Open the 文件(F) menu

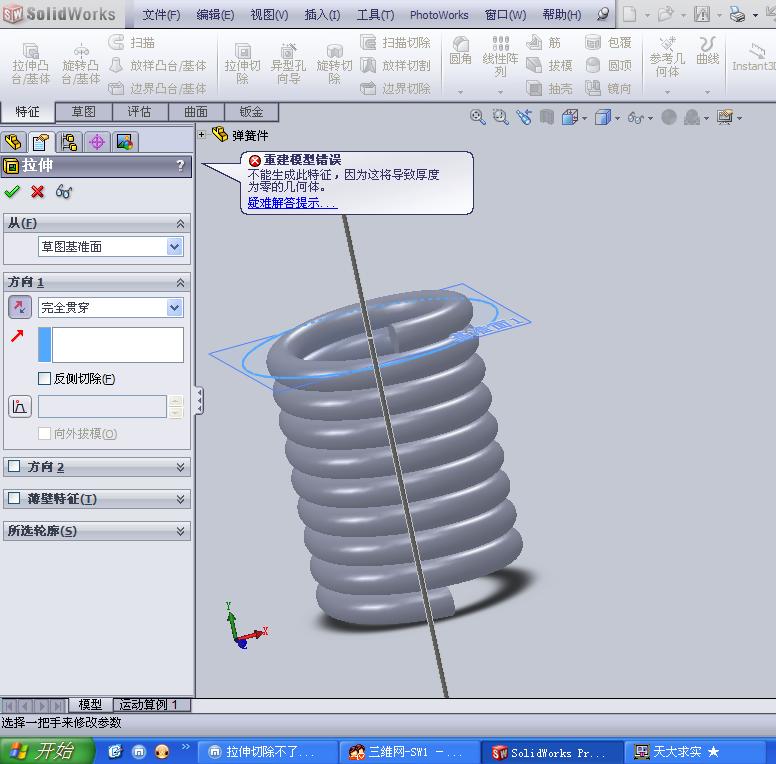(161, 15)
